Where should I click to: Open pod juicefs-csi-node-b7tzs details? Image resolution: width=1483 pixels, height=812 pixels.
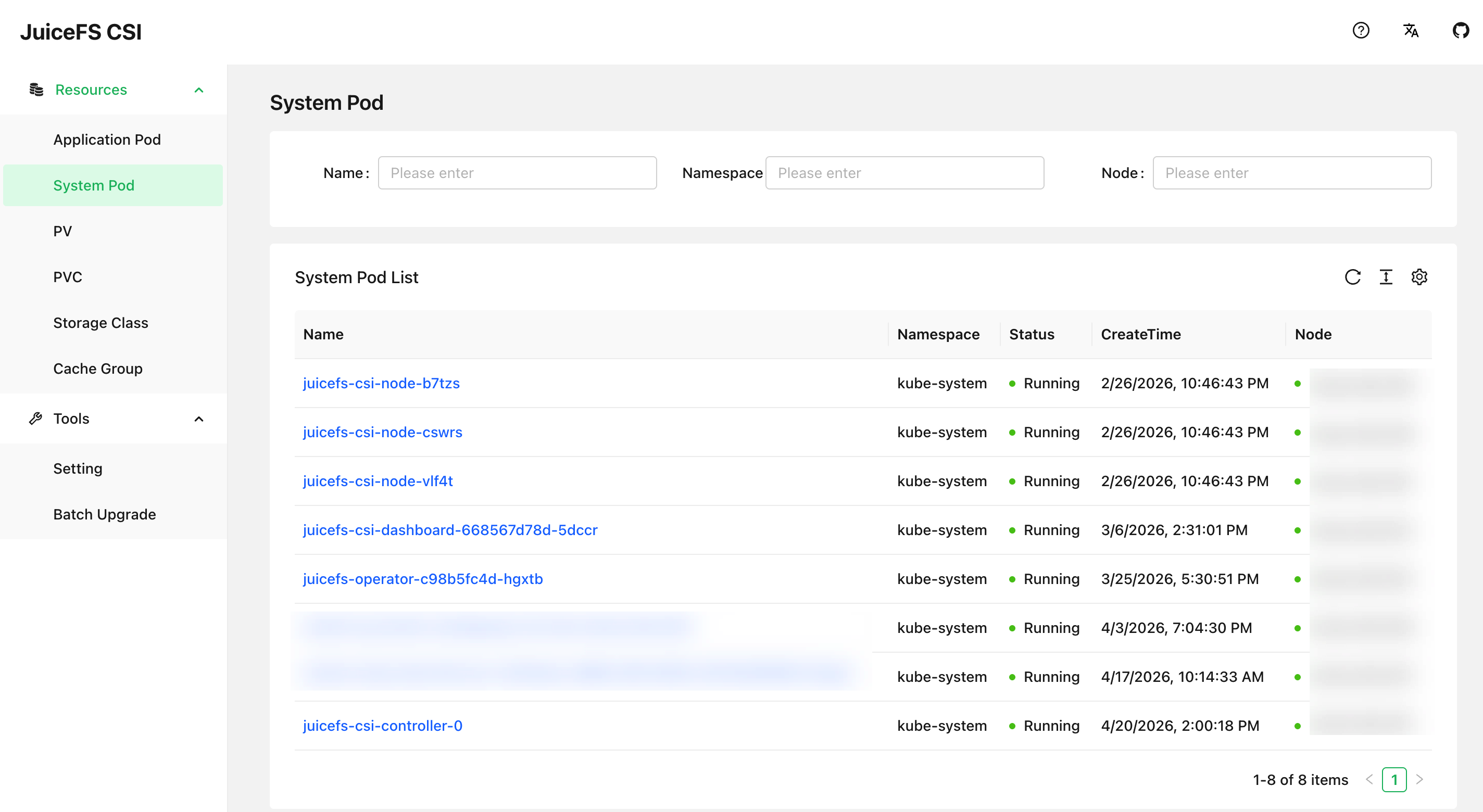coord(381,383)
